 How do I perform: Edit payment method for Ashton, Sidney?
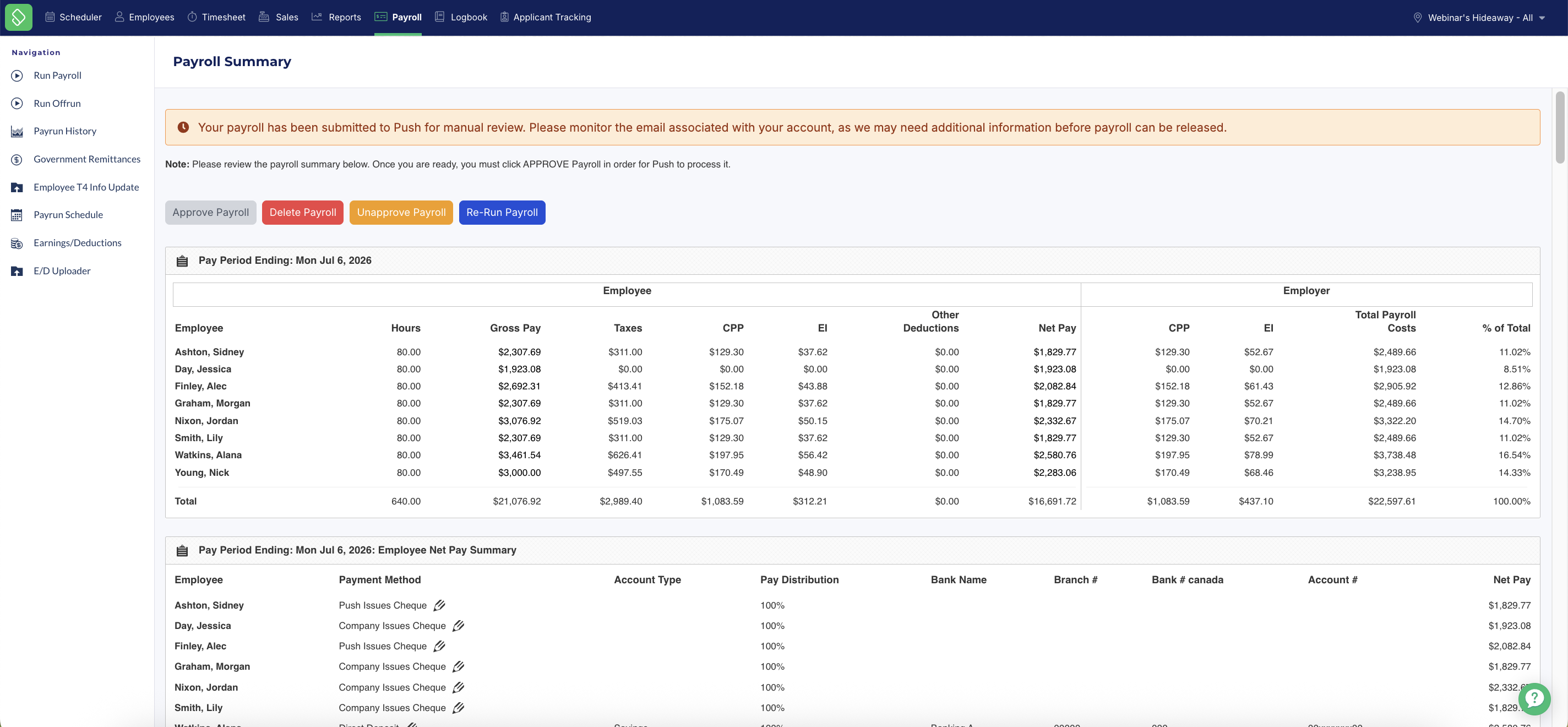click(x=439, y=605)
